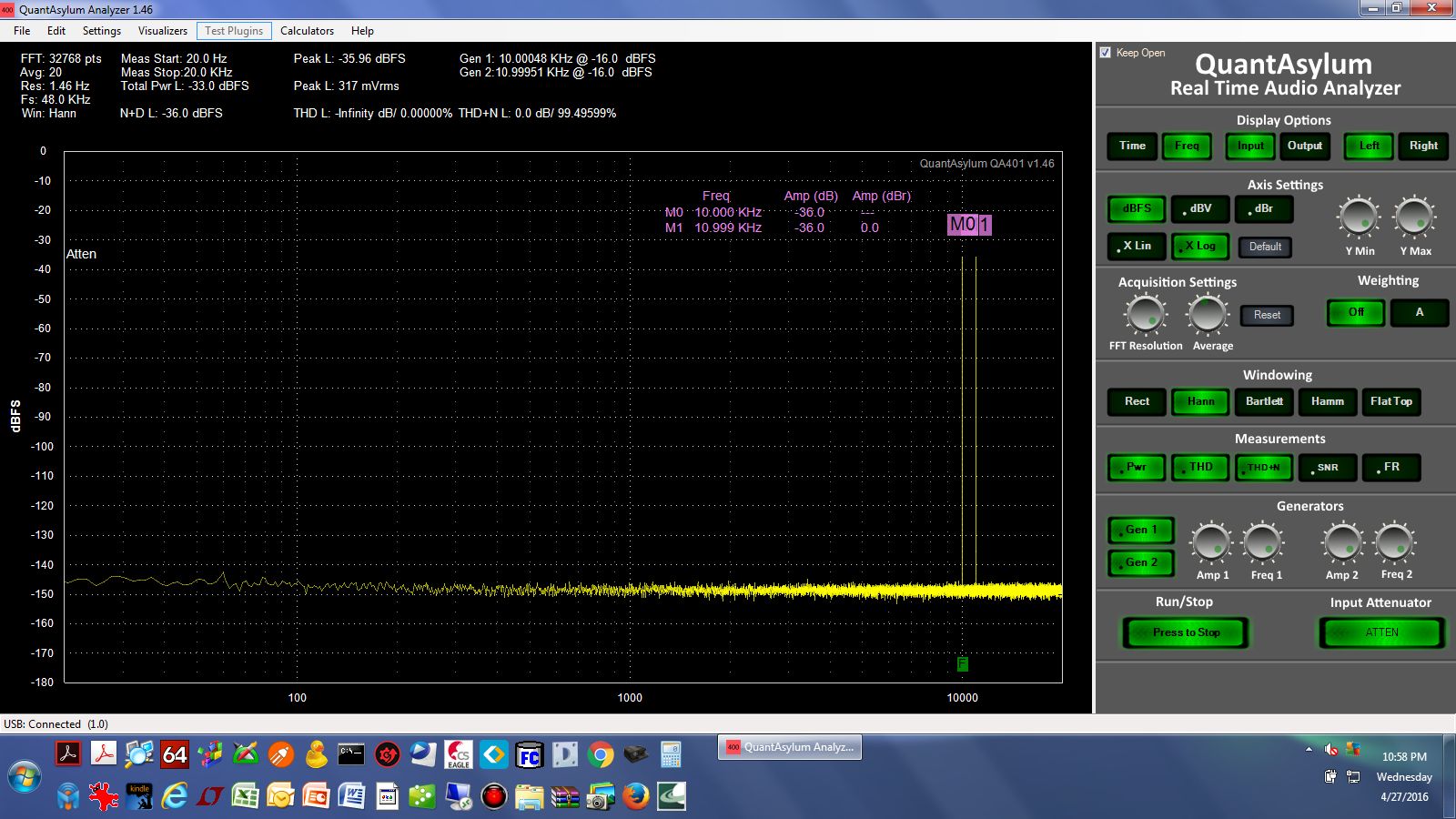Select the dBV axis unit
1456x819 pixels.
click(x=1200, y=208)
